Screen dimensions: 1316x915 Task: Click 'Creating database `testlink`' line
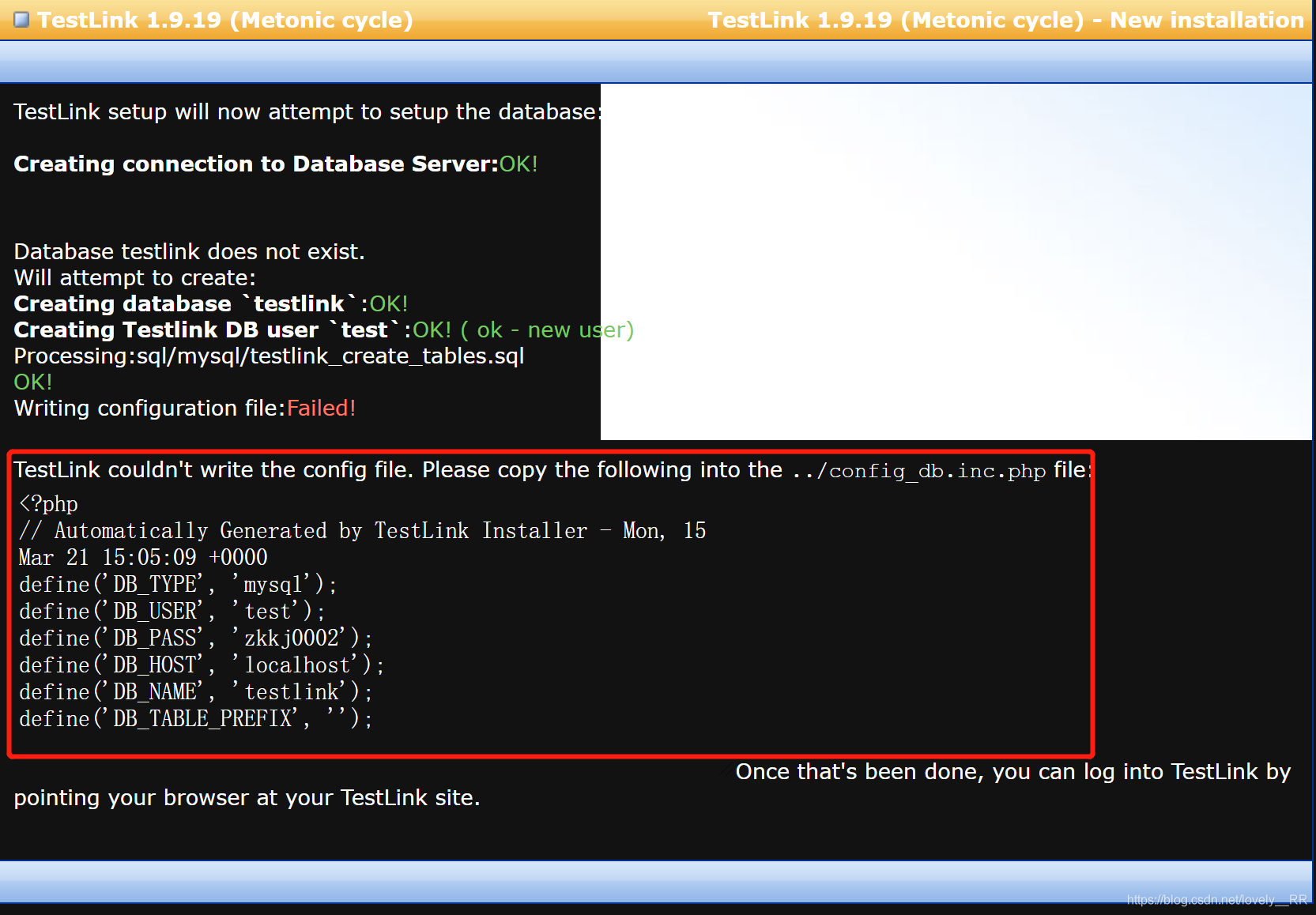(210, 303)
